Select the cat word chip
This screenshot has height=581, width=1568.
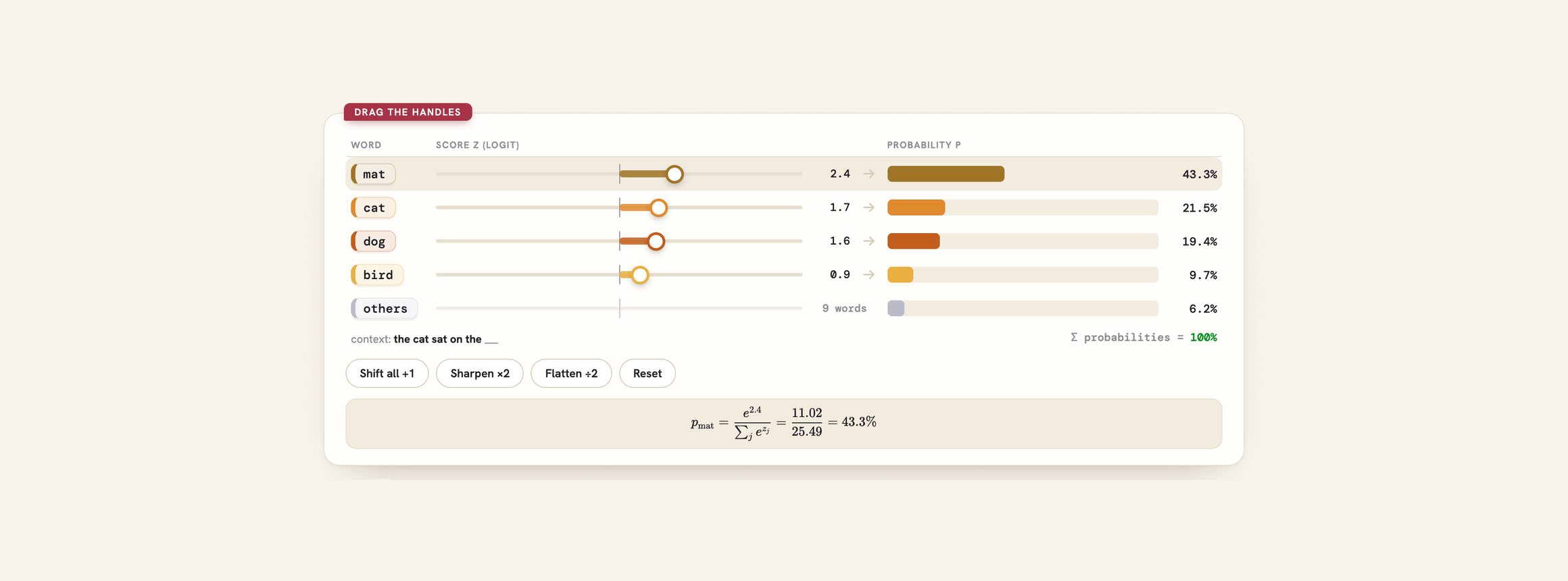click(x=374, y=207)
